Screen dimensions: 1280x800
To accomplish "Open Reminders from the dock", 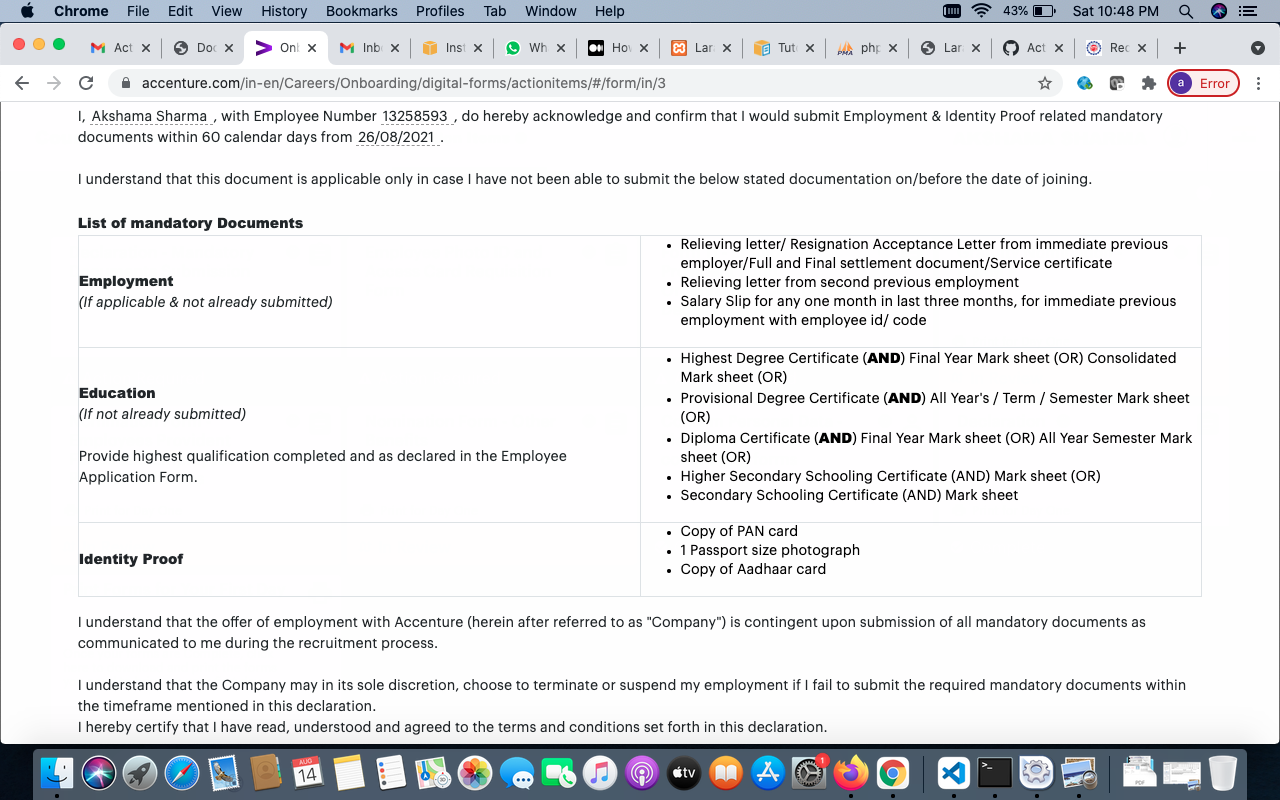I will (x=390, y=772).
